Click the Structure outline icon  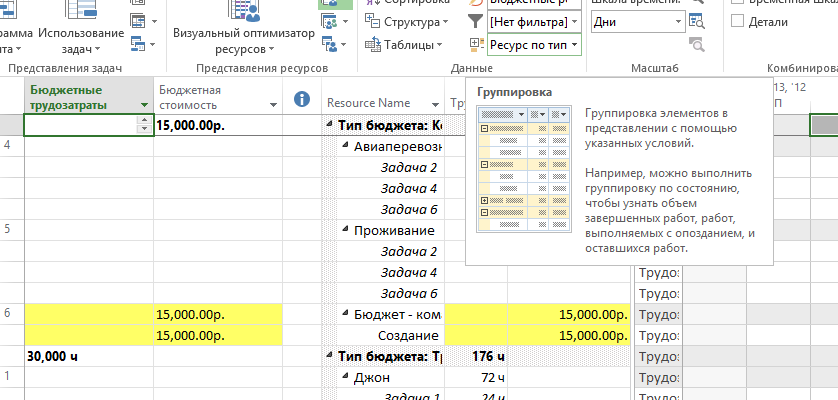pyautogui.click(x=374, y=21)
